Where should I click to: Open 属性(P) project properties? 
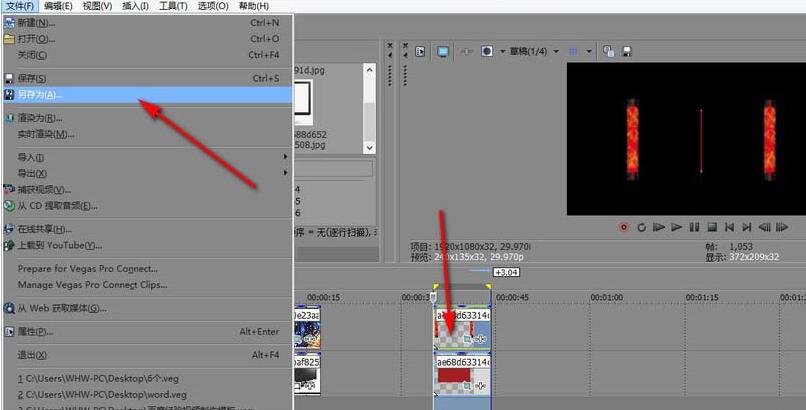(148, 331)
